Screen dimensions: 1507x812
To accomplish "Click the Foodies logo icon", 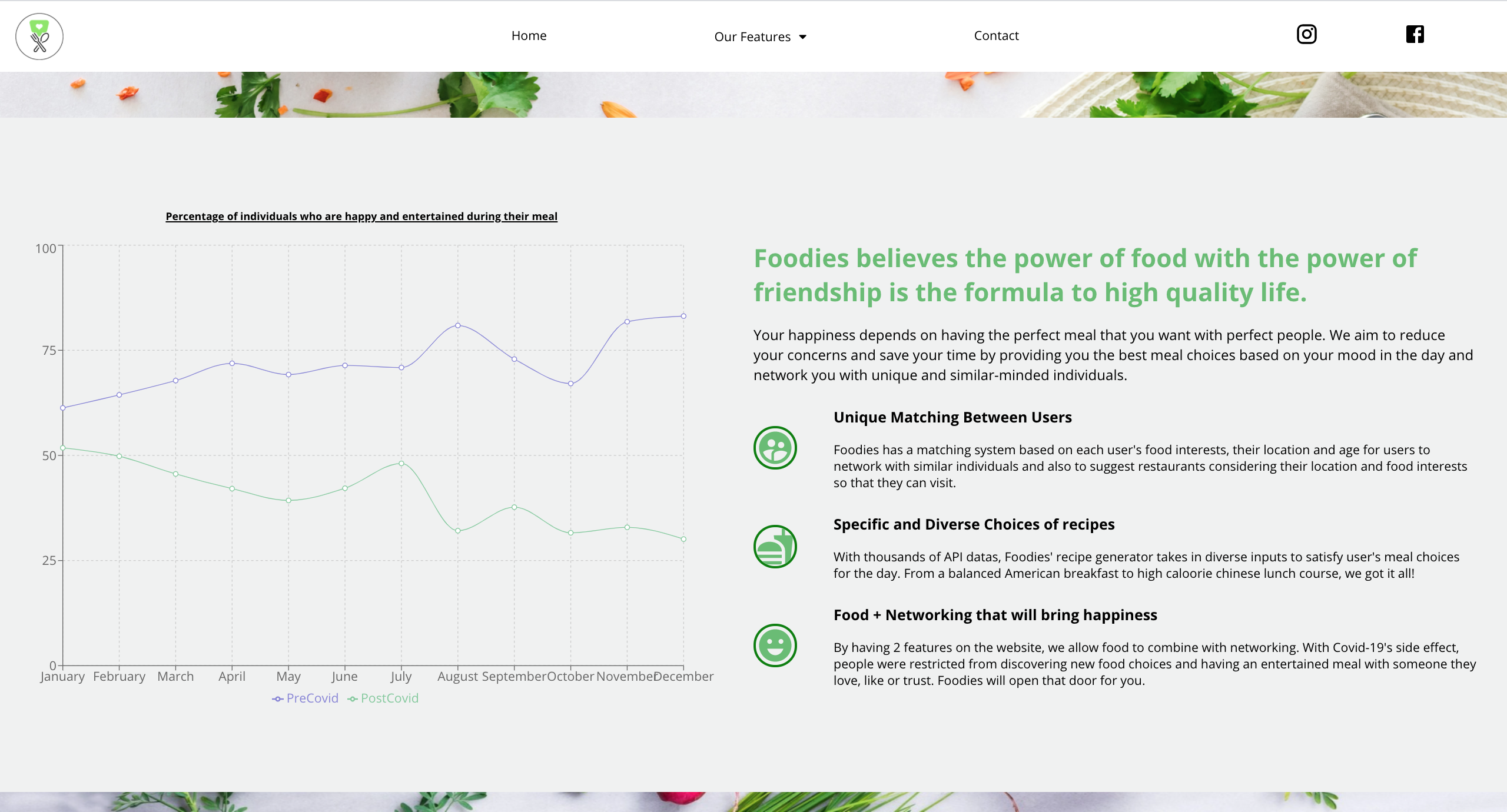I will pos(39,36).
